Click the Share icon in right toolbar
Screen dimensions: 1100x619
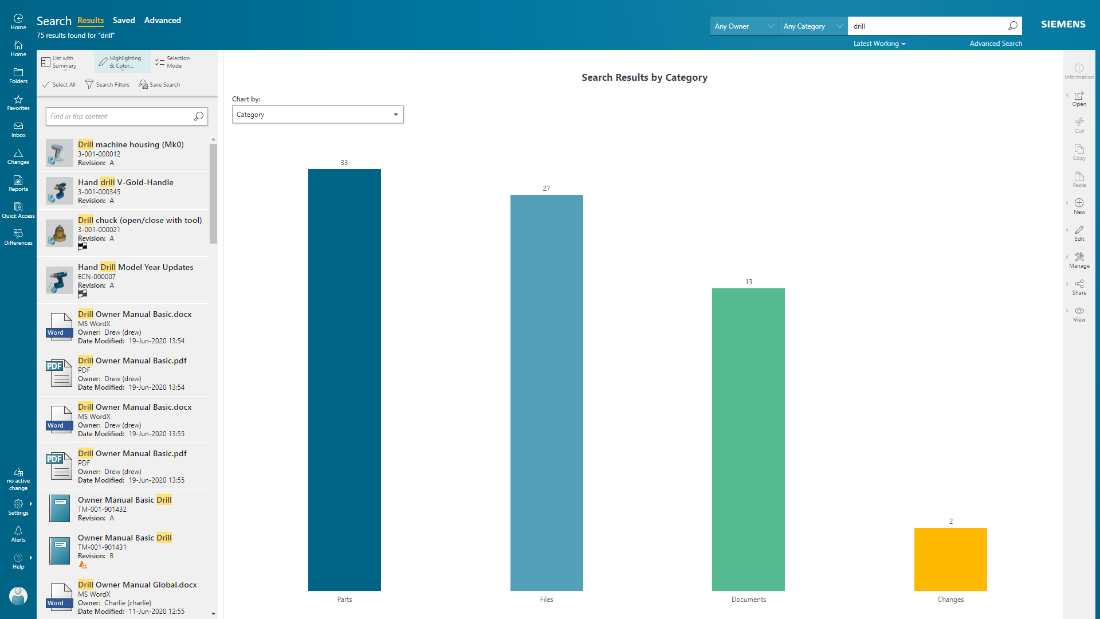click(x=1079, y=287)
